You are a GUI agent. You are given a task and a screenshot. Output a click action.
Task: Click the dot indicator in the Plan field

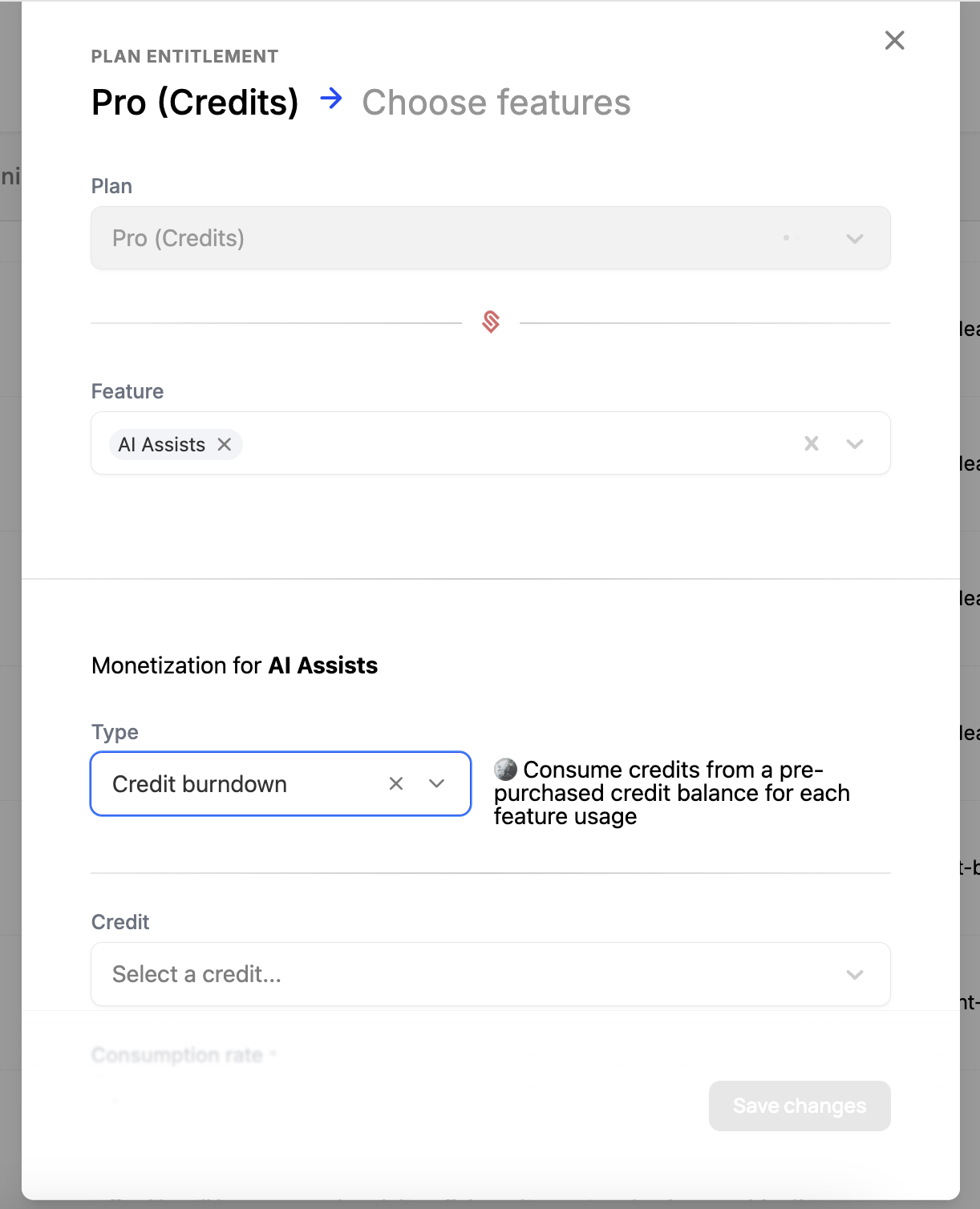[x=787, y=238]
